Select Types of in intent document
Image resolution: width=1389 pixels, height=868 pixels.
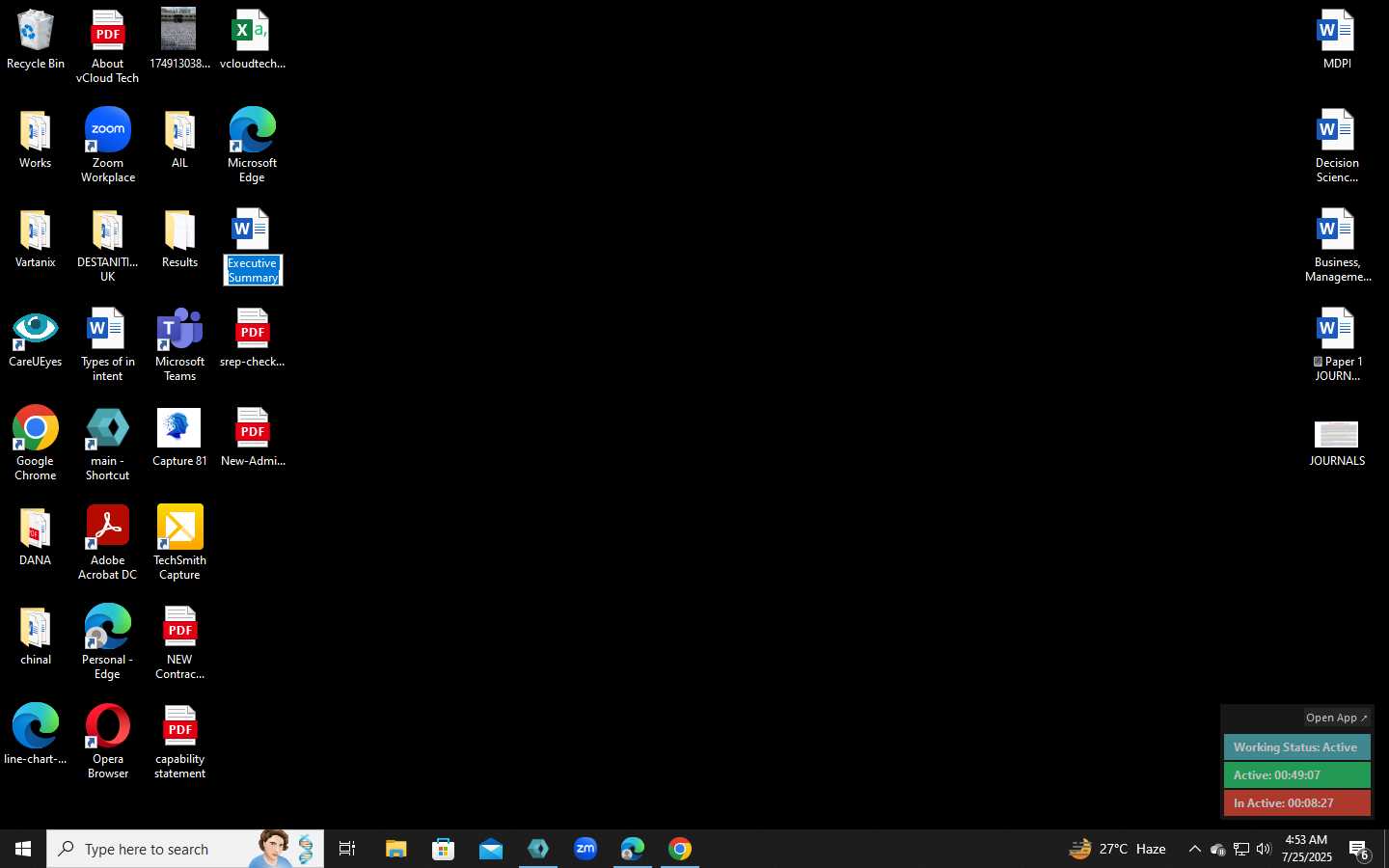107,345
